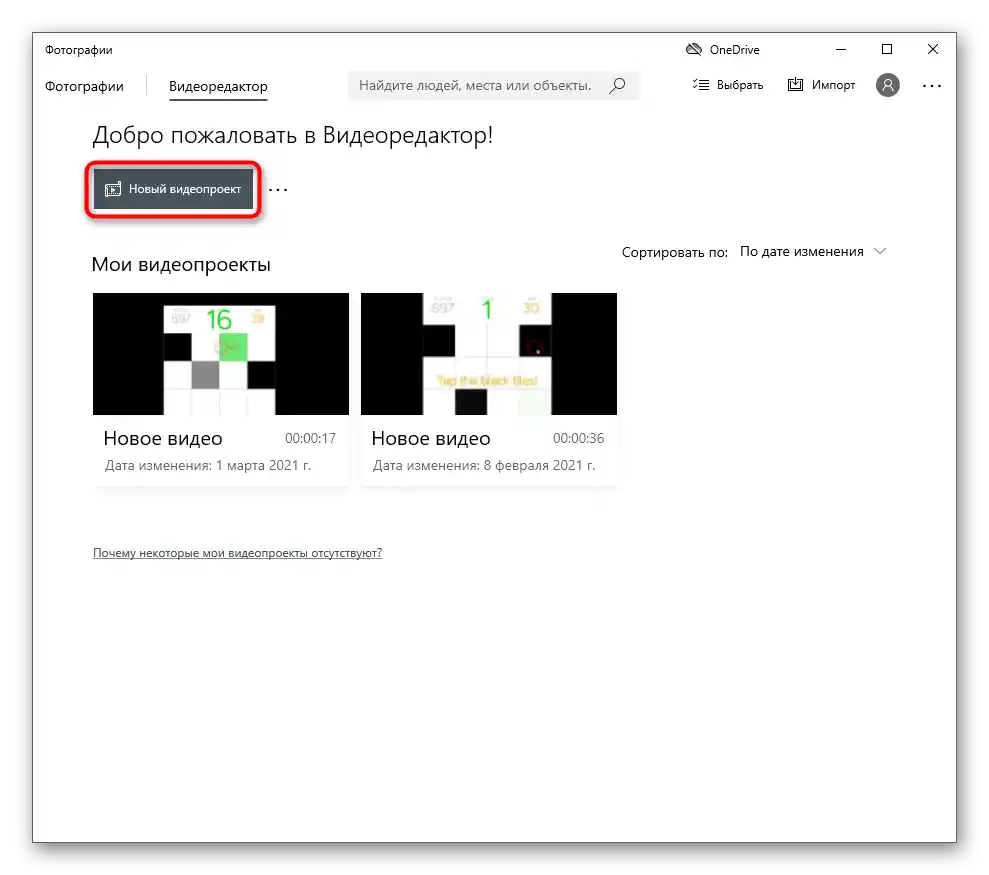Open the video project thumbnail showing 16
This screenshot has width=989, height=875.
click(221, 354)
